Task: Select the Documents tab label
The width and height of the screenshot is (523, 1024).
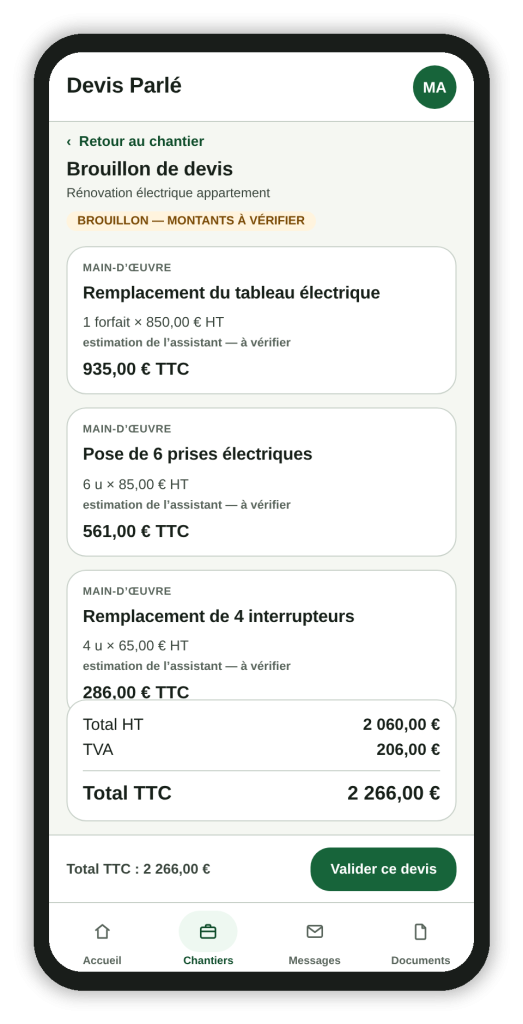Action: coord(420,960)
